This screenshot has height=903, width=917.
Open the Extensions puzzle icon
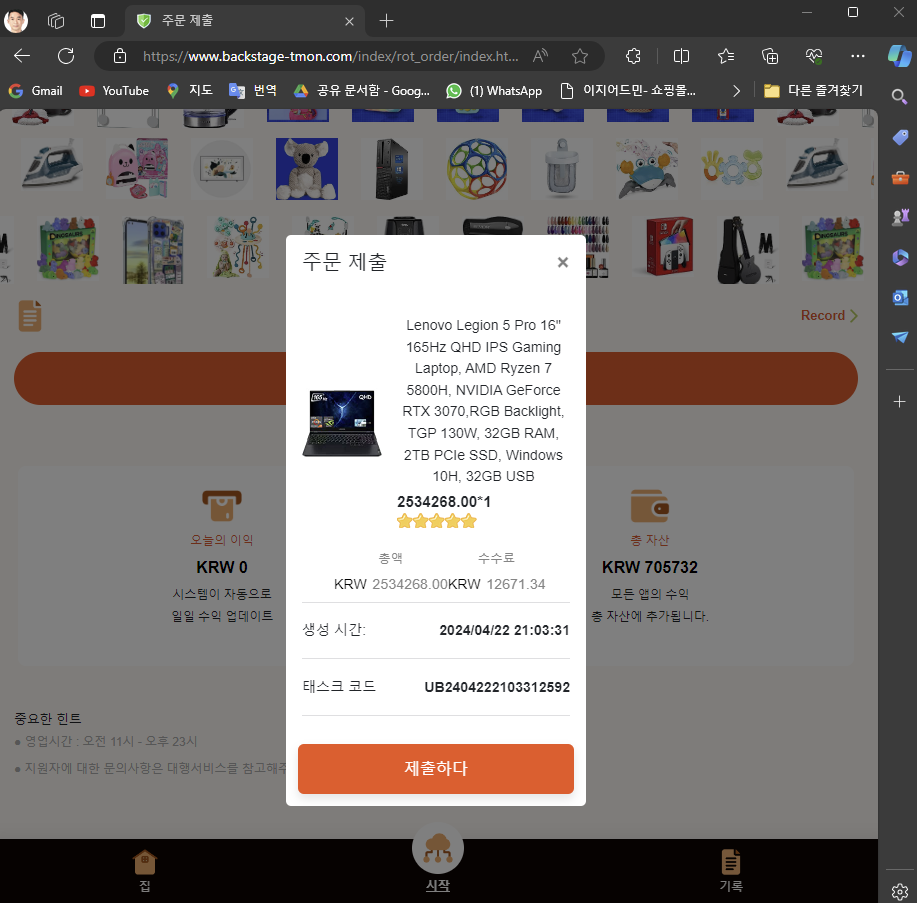pos(633,56)
